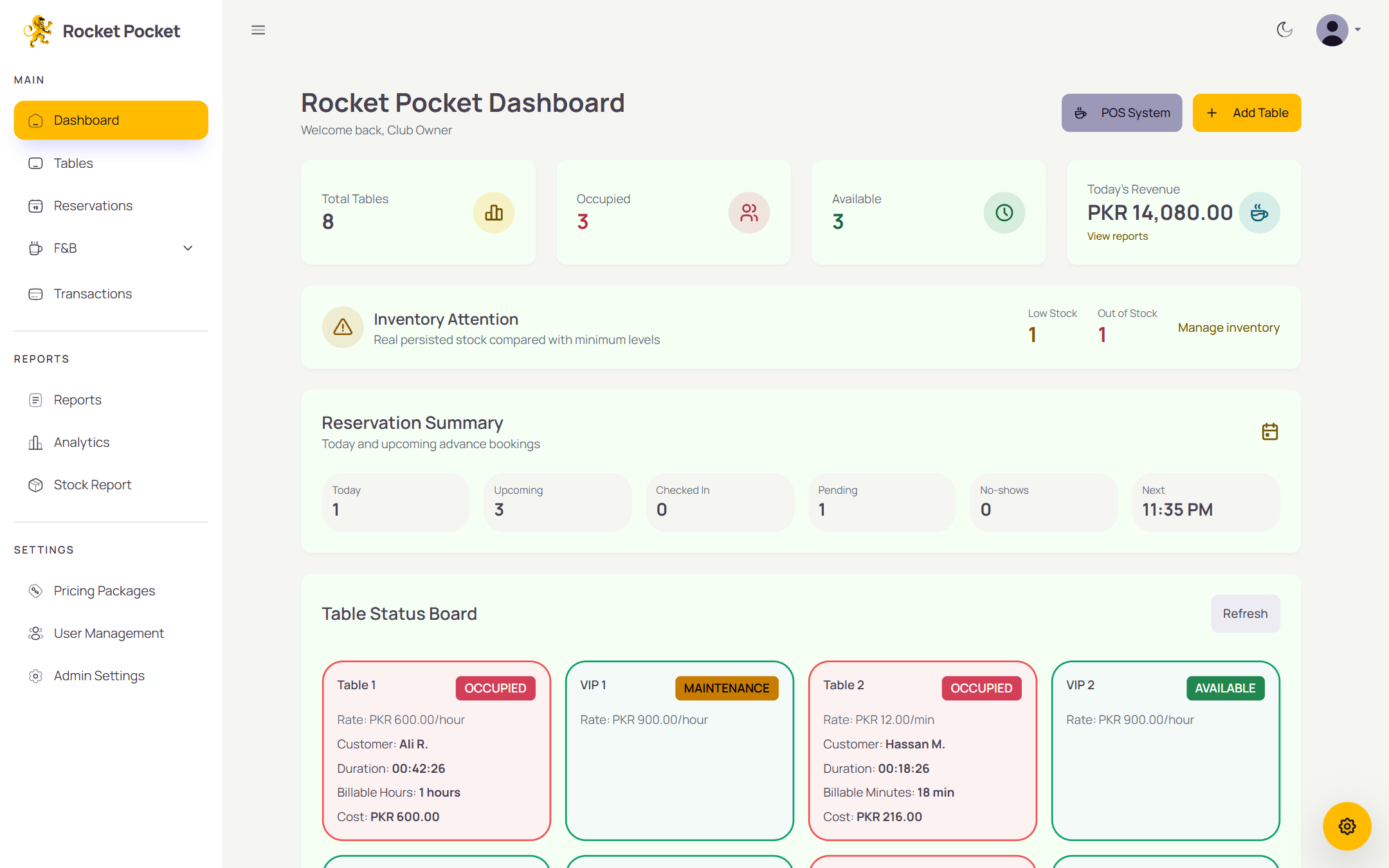Viewport: 1389px width, 868px height.
Task: Switch to dark mode via moon icon
Action: point(1284,30)
